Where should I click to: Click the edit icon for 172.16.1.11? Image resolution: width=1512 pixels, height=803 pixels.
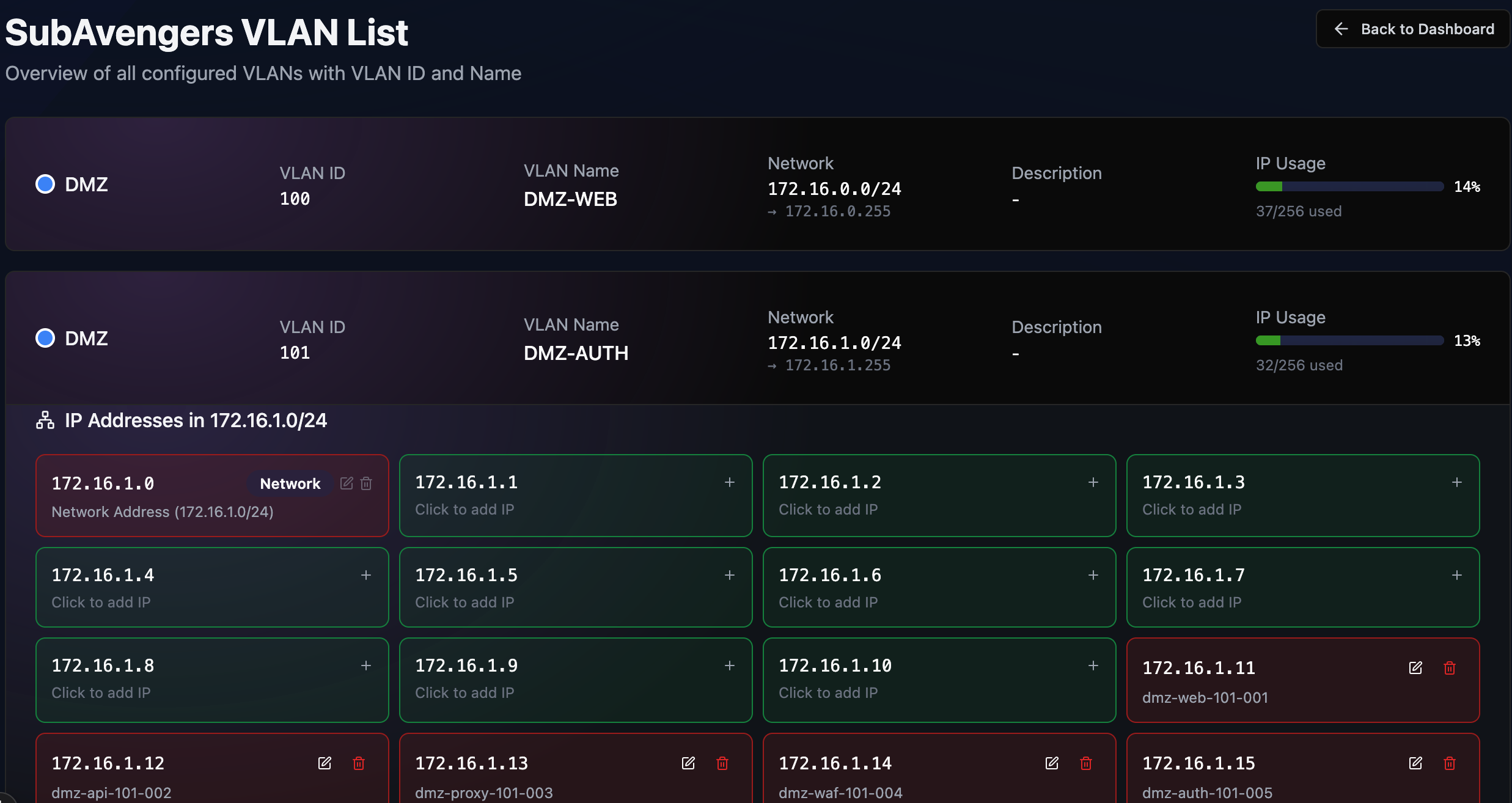point(1415,668)
